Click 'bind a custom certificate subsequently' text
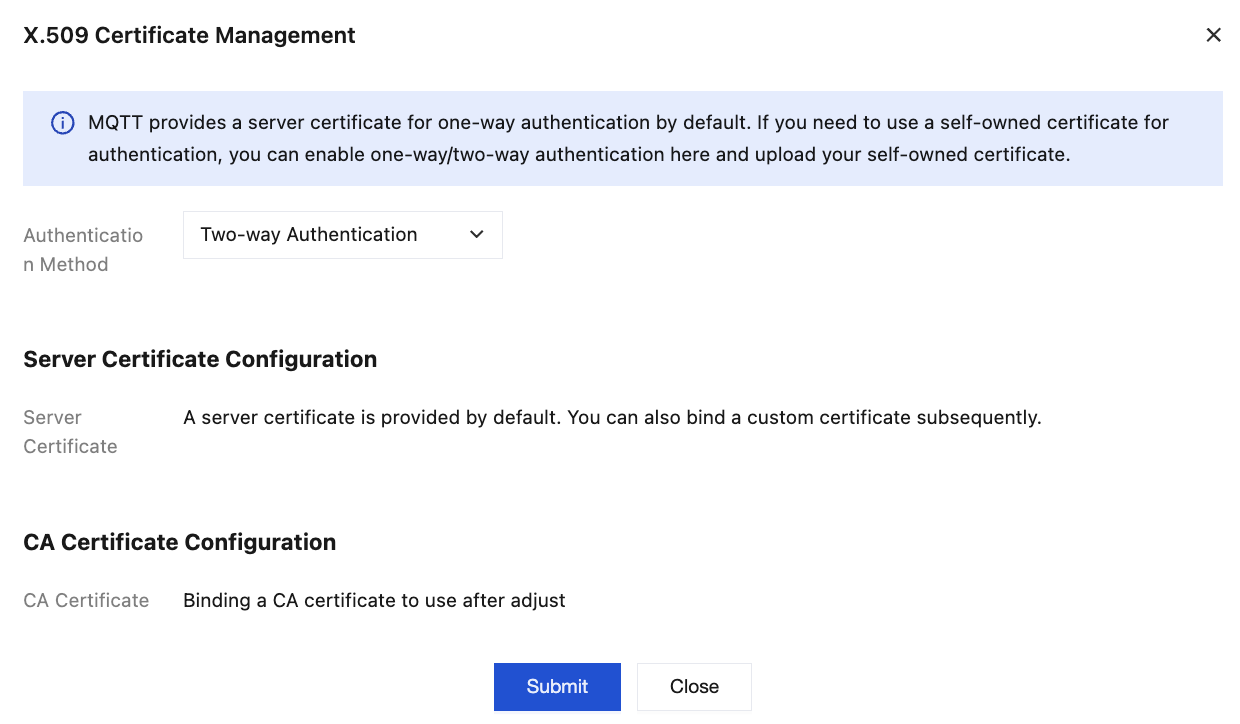 tap(864, 418)
